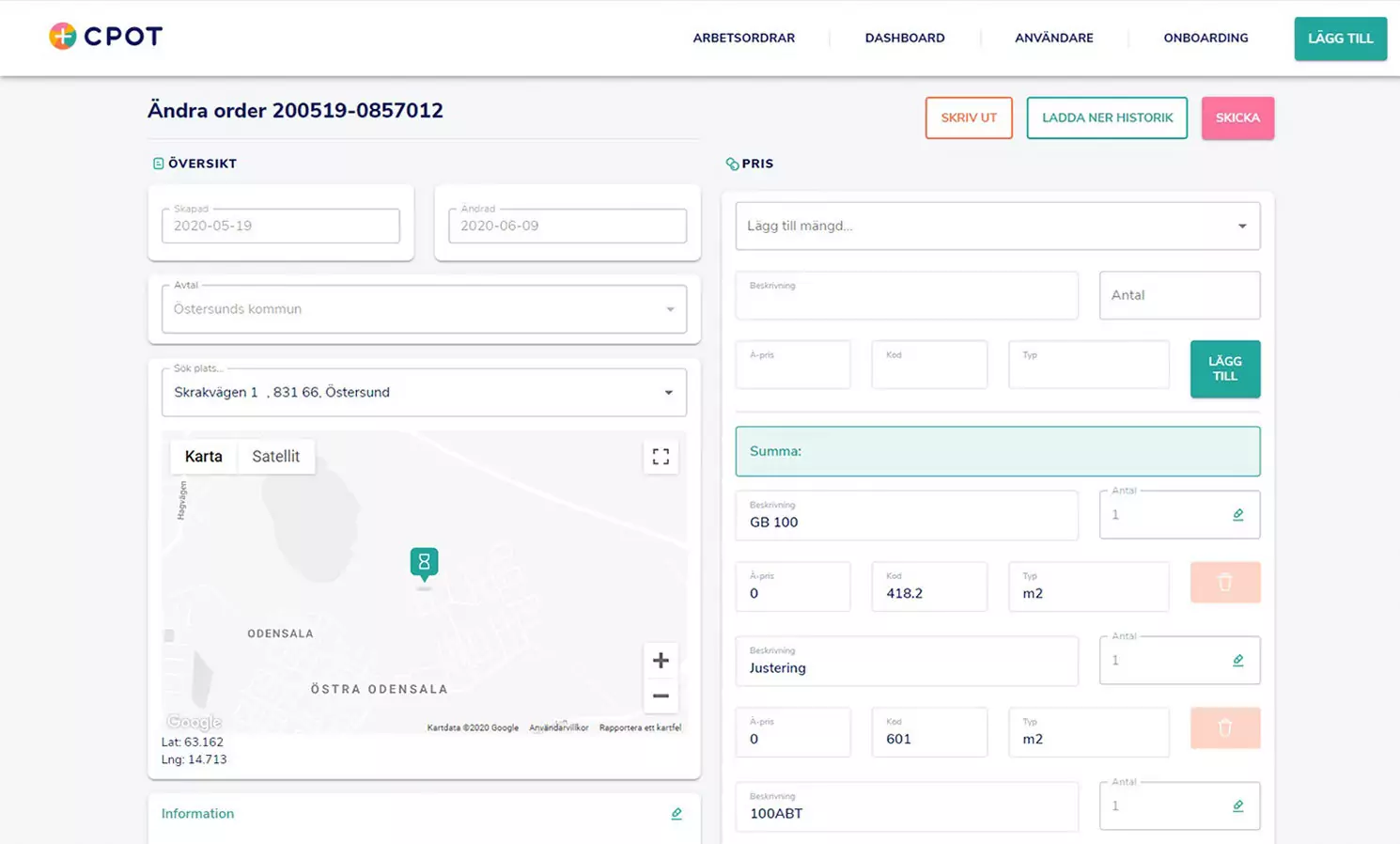The height and width of the screenshot is (844, 1400).
Task: Zoom out on the map
Action: (661, 696)
